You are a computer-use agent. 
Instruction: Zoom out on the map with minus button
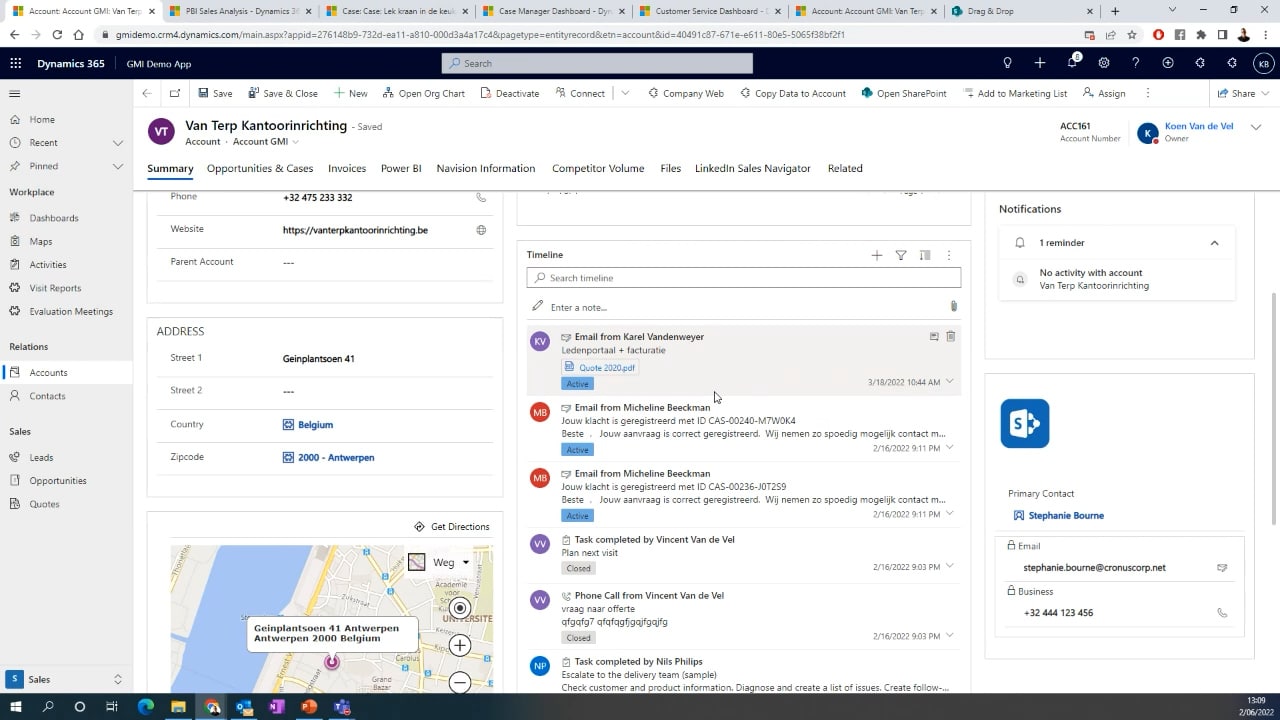[460, 682]
